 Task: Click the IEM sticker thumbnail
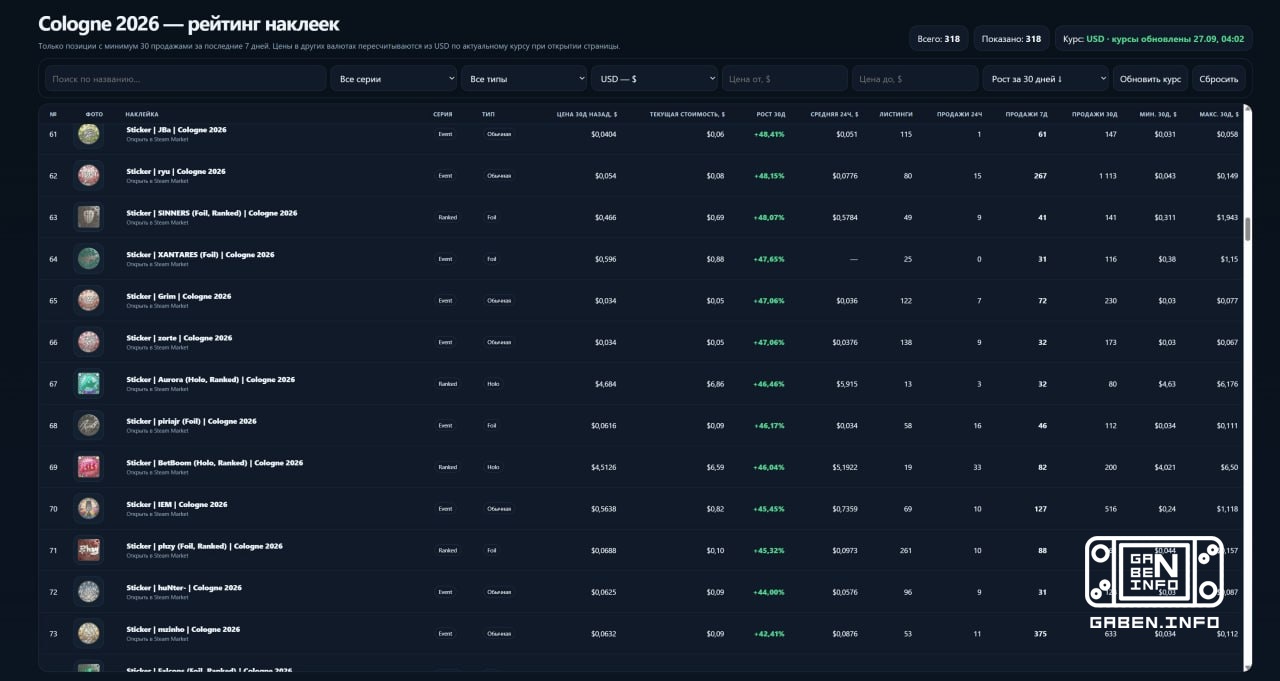[89, 509]
